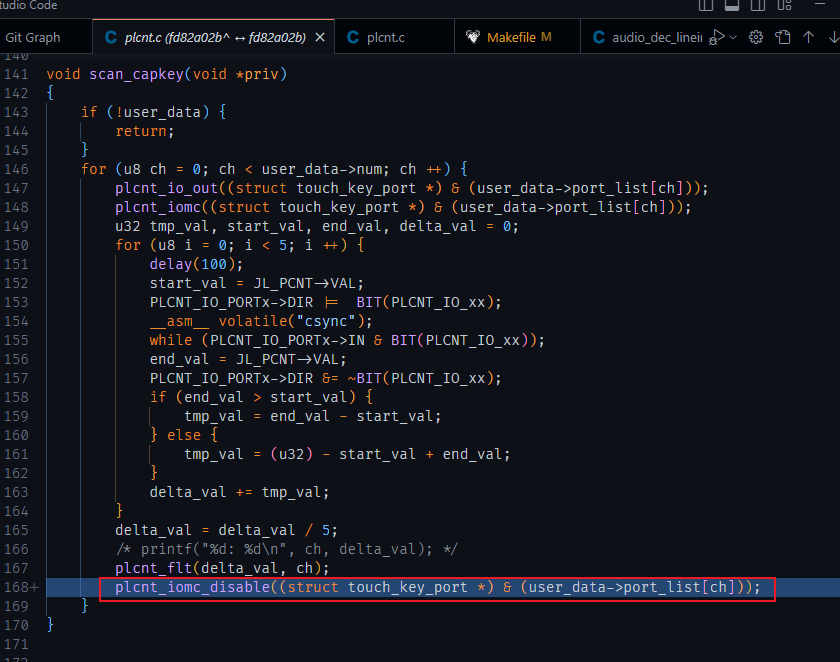Viewport: 840px width, 662px height.
Task: Toggle the secondary side bar layout icon
Action: click(758, 5)
